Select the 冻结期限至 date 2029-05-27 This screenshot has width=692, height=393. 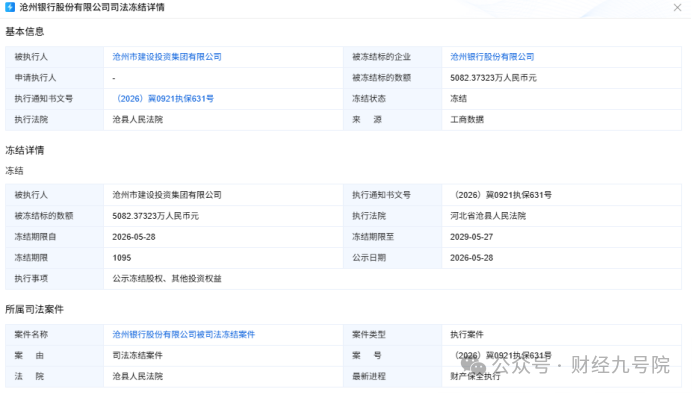point(471,237)
